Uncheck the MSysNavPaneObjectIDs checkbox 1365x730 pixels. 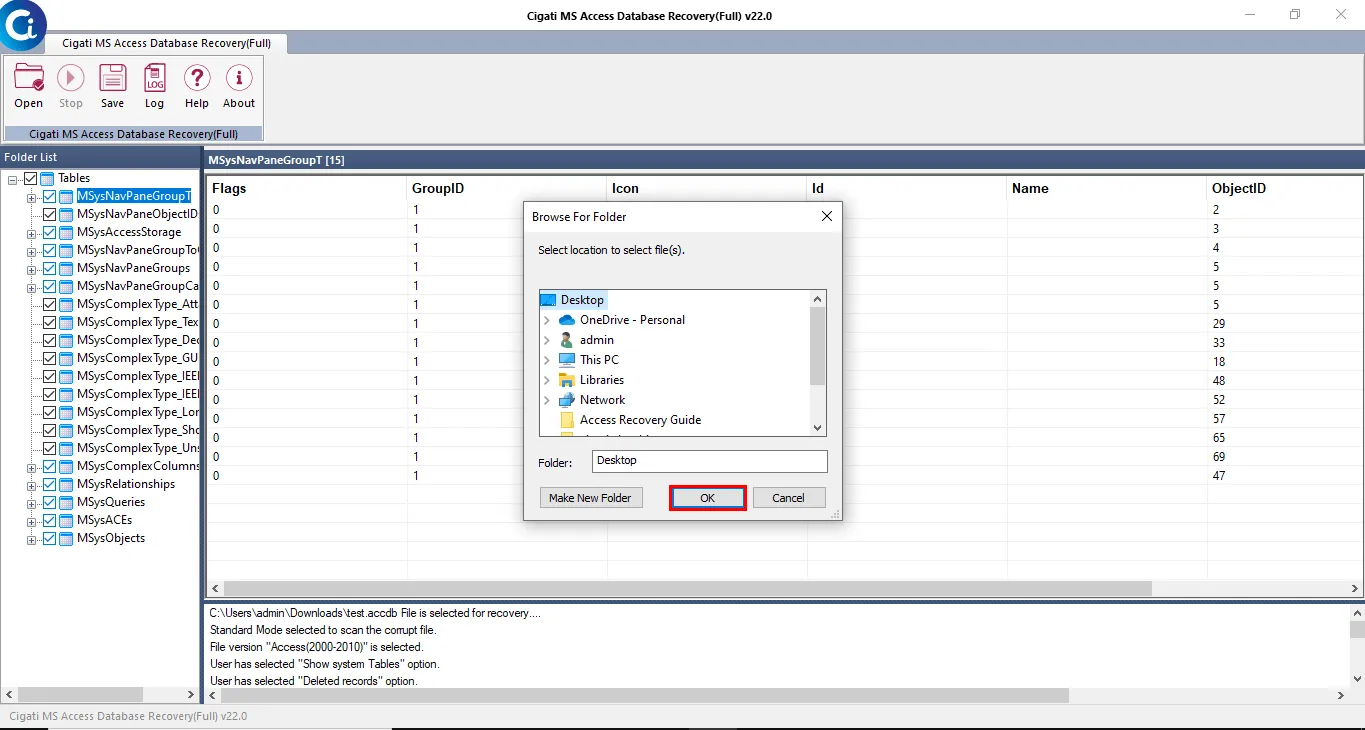(49, 214)
